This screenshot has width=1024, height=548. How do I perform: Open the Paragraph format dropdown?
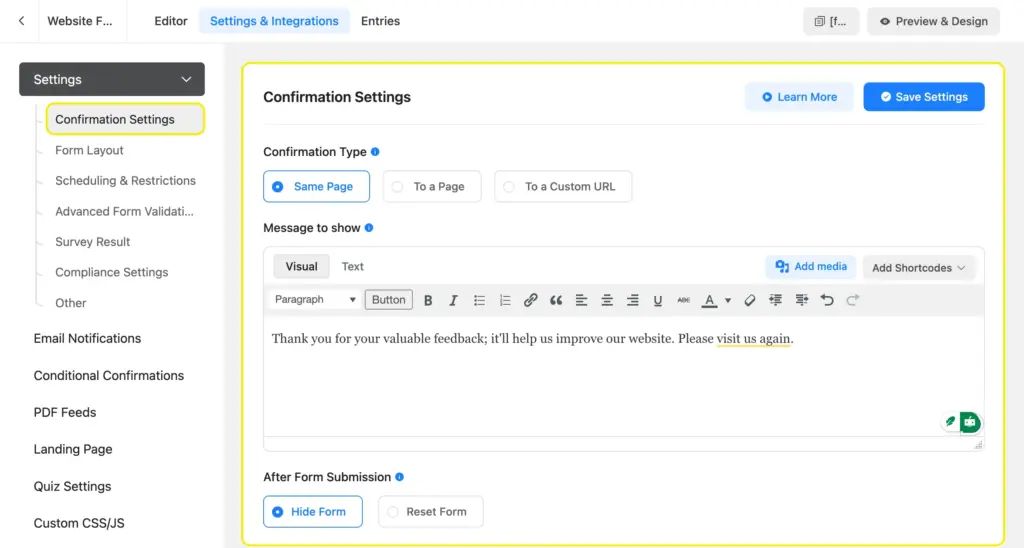click(x=315, y=300)
